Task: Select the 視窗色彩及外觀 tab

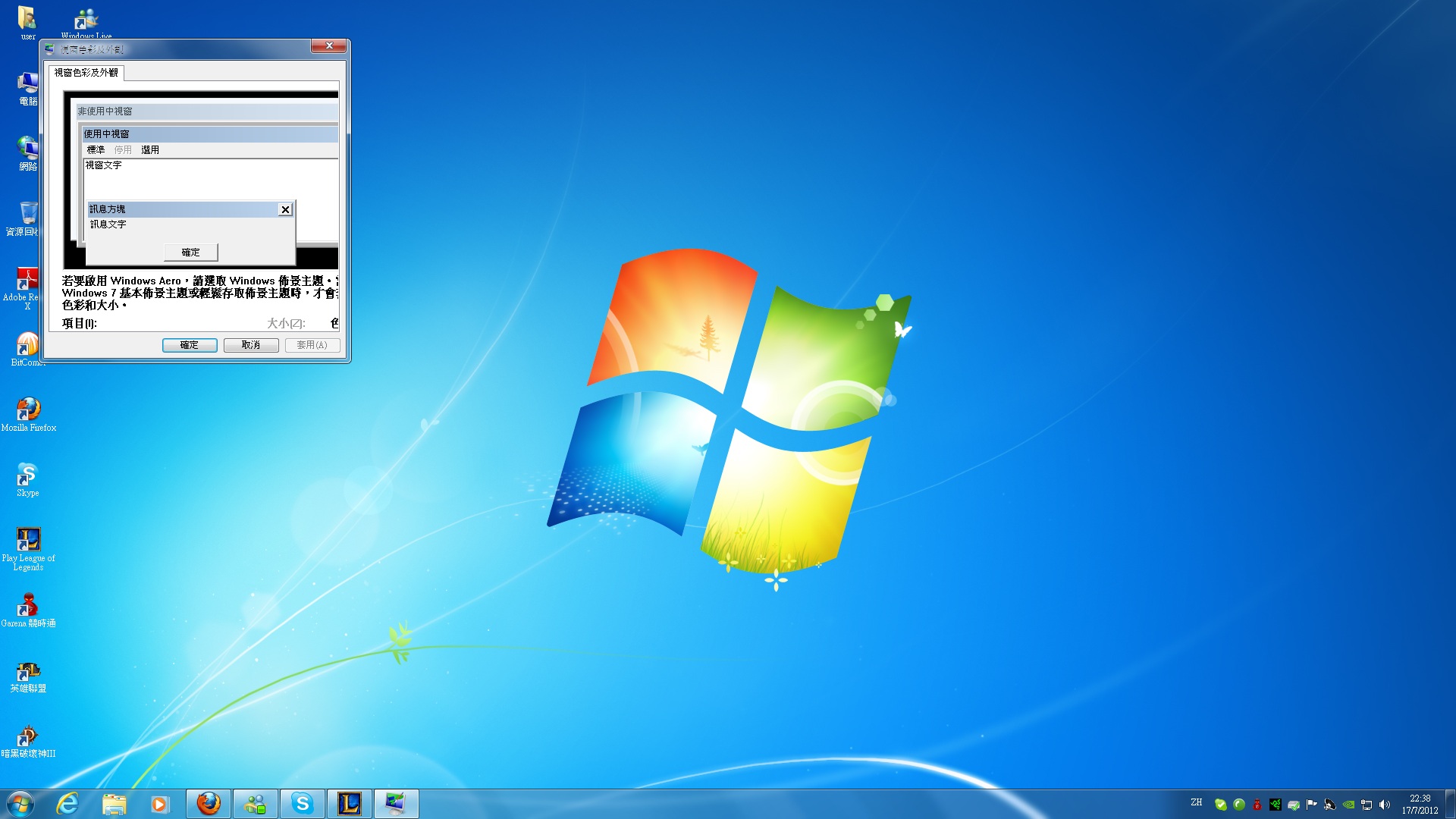Action: 86,73
